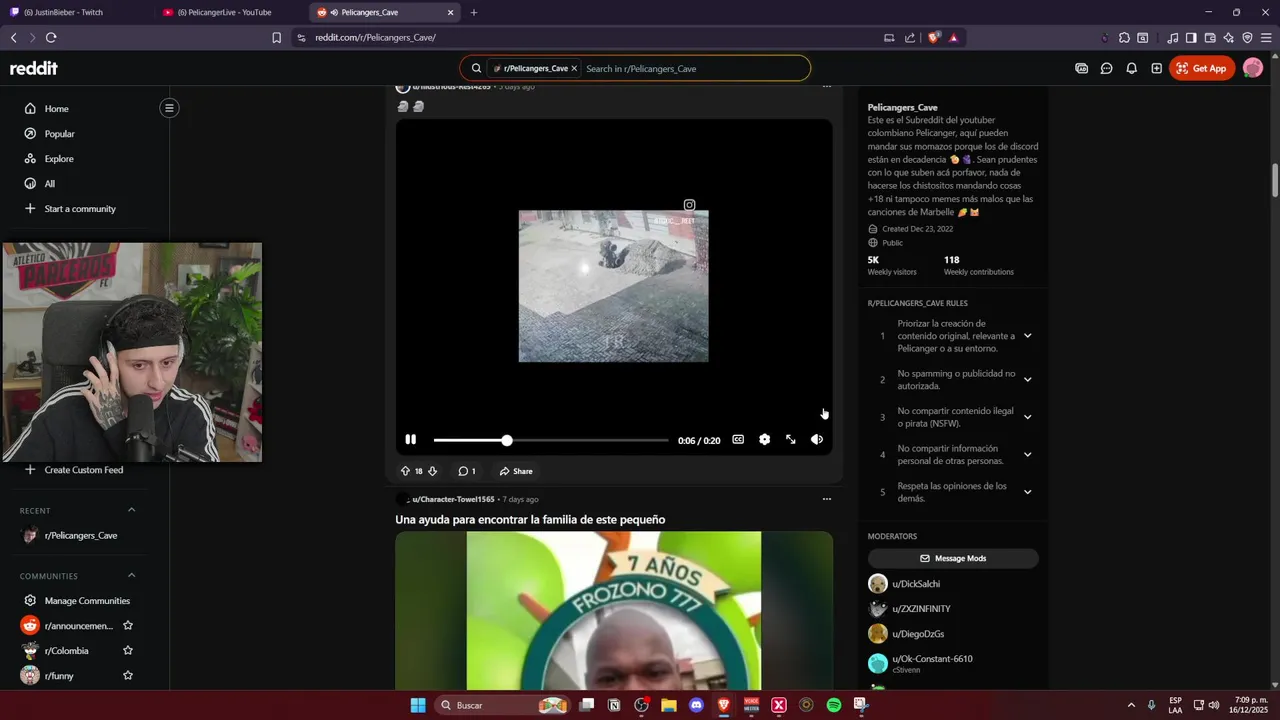This screenshot has height=720, width=1280.
Task: Pause the video with the pause button
Action: 410,440
